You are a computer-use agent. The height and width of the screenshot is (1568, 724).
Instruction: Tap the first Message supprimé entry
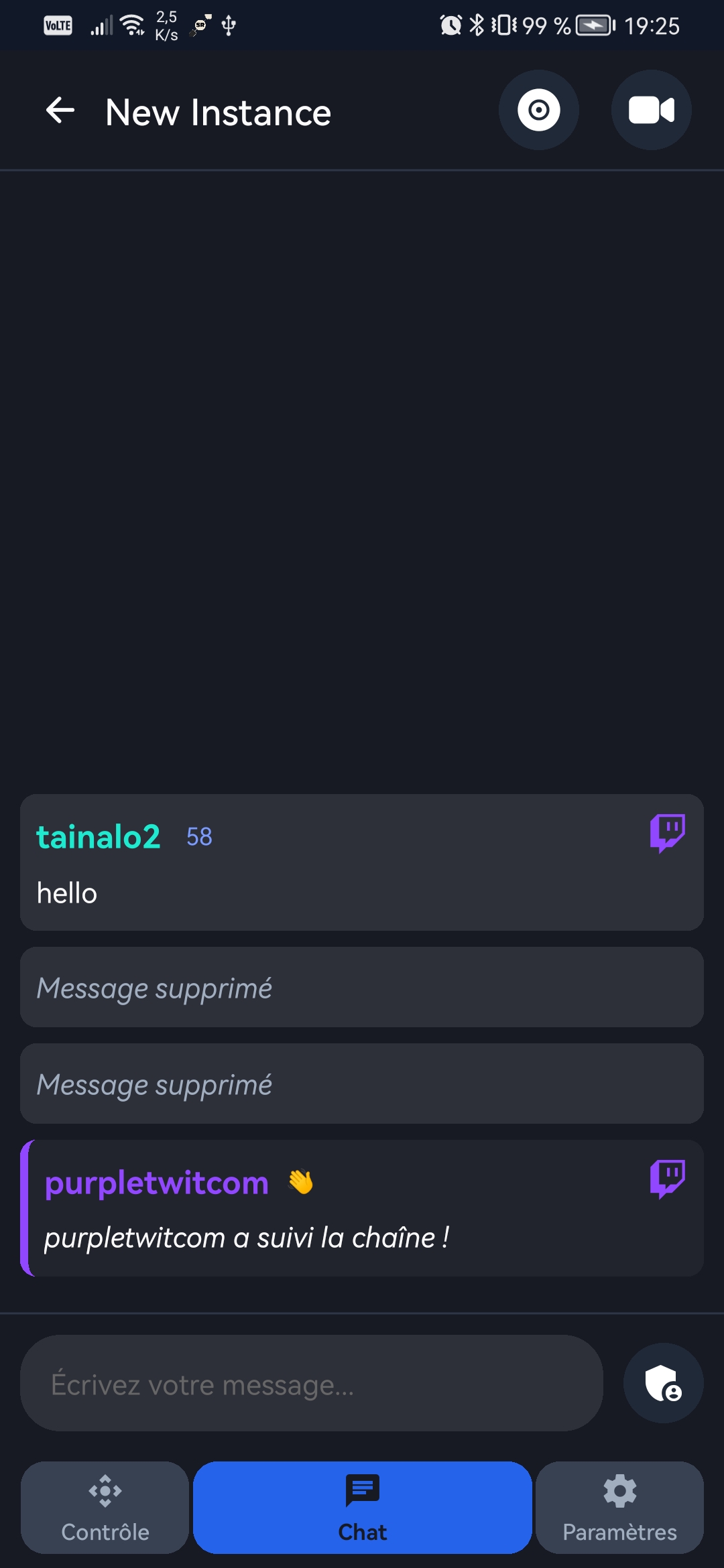click(362, 987)
